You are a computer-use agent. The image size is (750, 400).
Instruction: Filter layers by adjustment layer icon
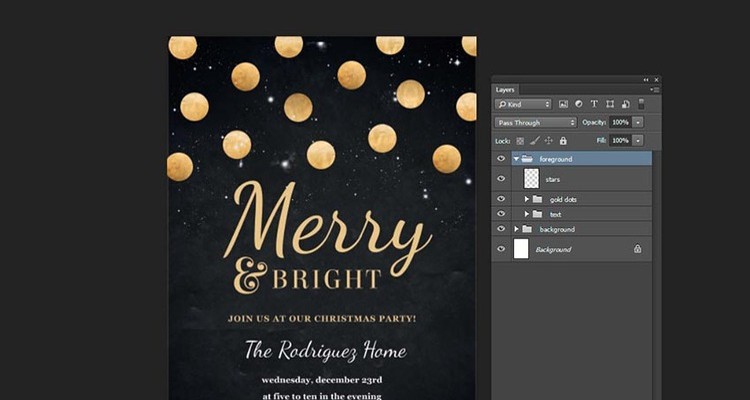click(579, 104)
